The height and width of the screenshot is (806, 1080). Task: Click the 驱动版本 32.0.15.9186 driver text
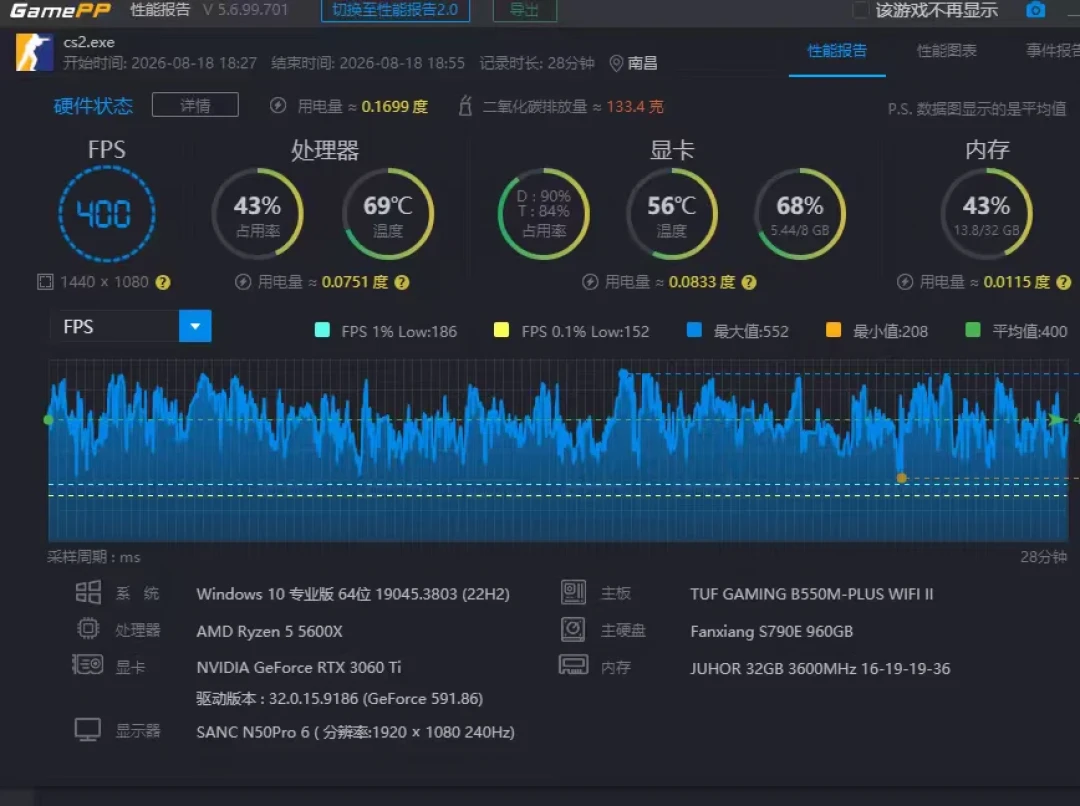(340, 699)
